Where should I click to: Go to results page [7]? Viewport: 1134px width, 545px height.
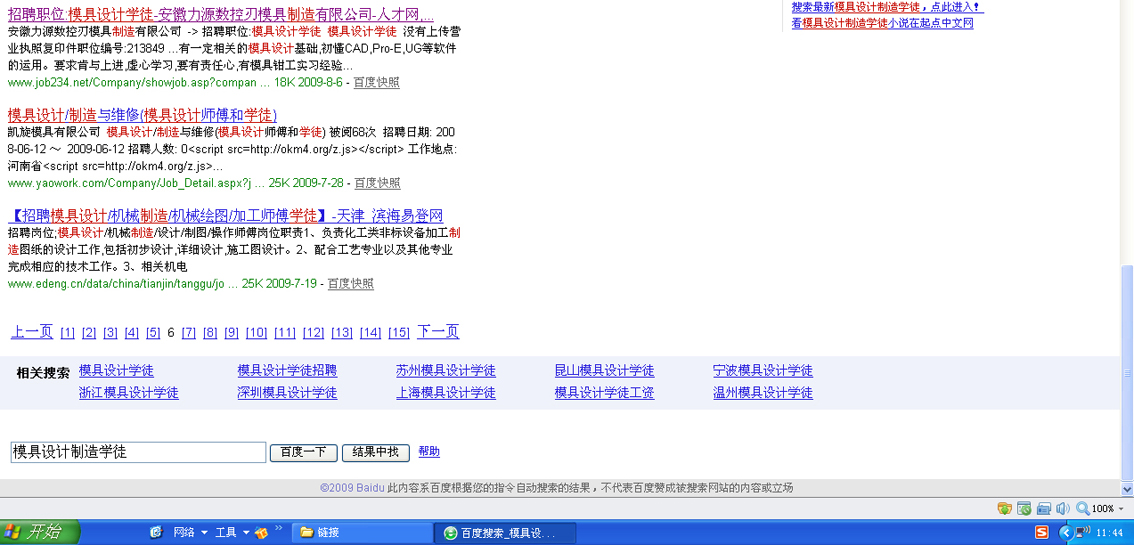pyautogui.click(x=189, y=332)
